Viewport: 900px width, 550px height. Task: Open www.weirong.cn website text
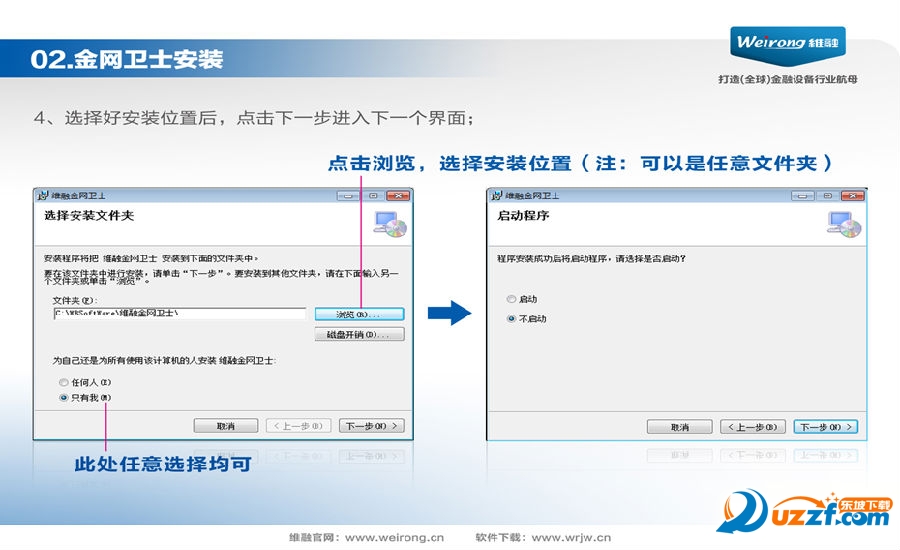[394, 538]
